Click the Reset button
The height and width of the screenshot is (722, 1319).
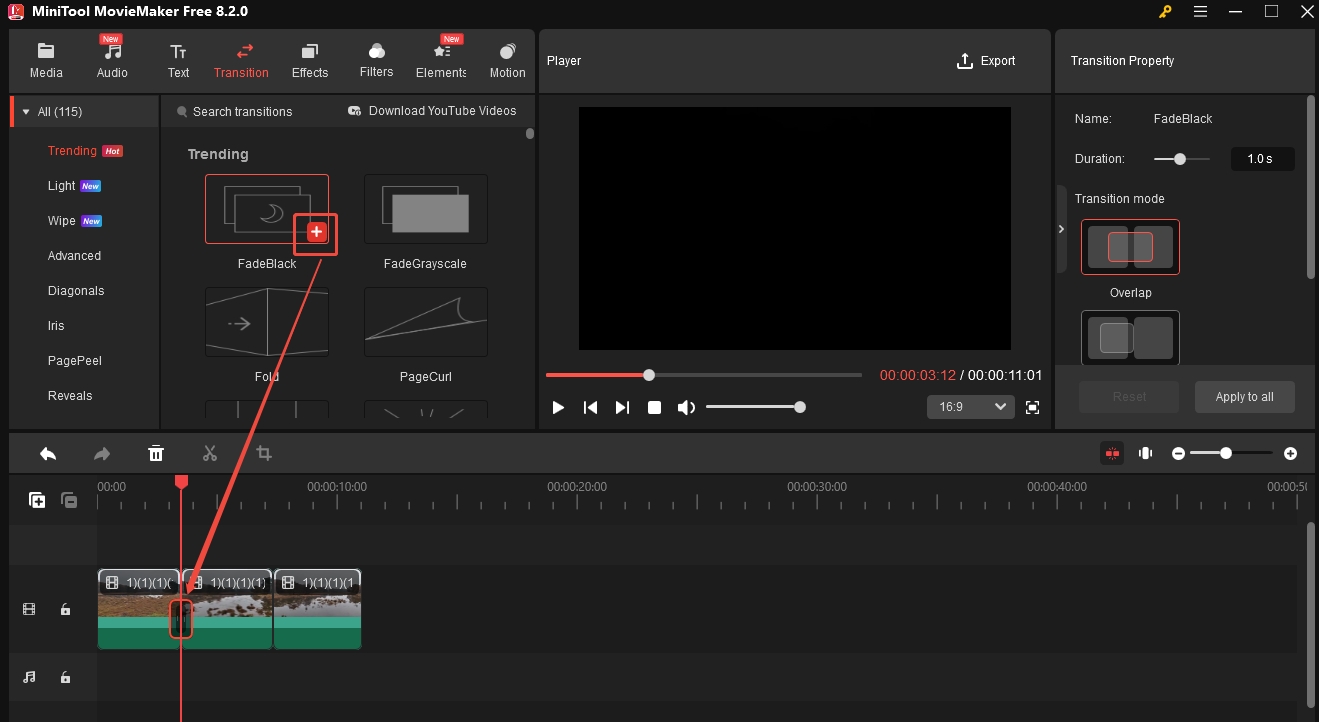(x=1129, y=397)
